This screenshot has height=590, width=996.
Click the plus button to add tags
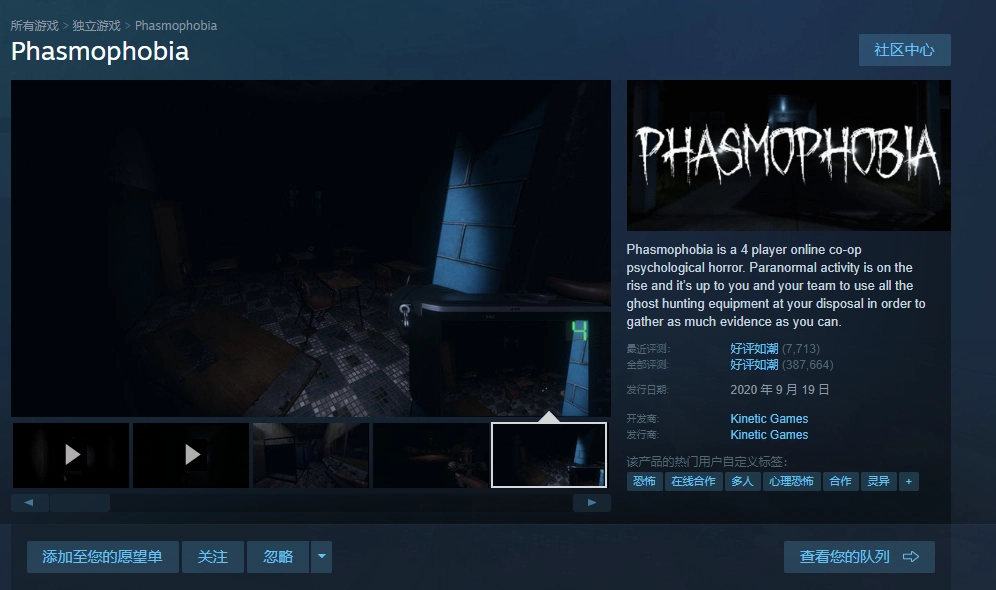point(909,481)
